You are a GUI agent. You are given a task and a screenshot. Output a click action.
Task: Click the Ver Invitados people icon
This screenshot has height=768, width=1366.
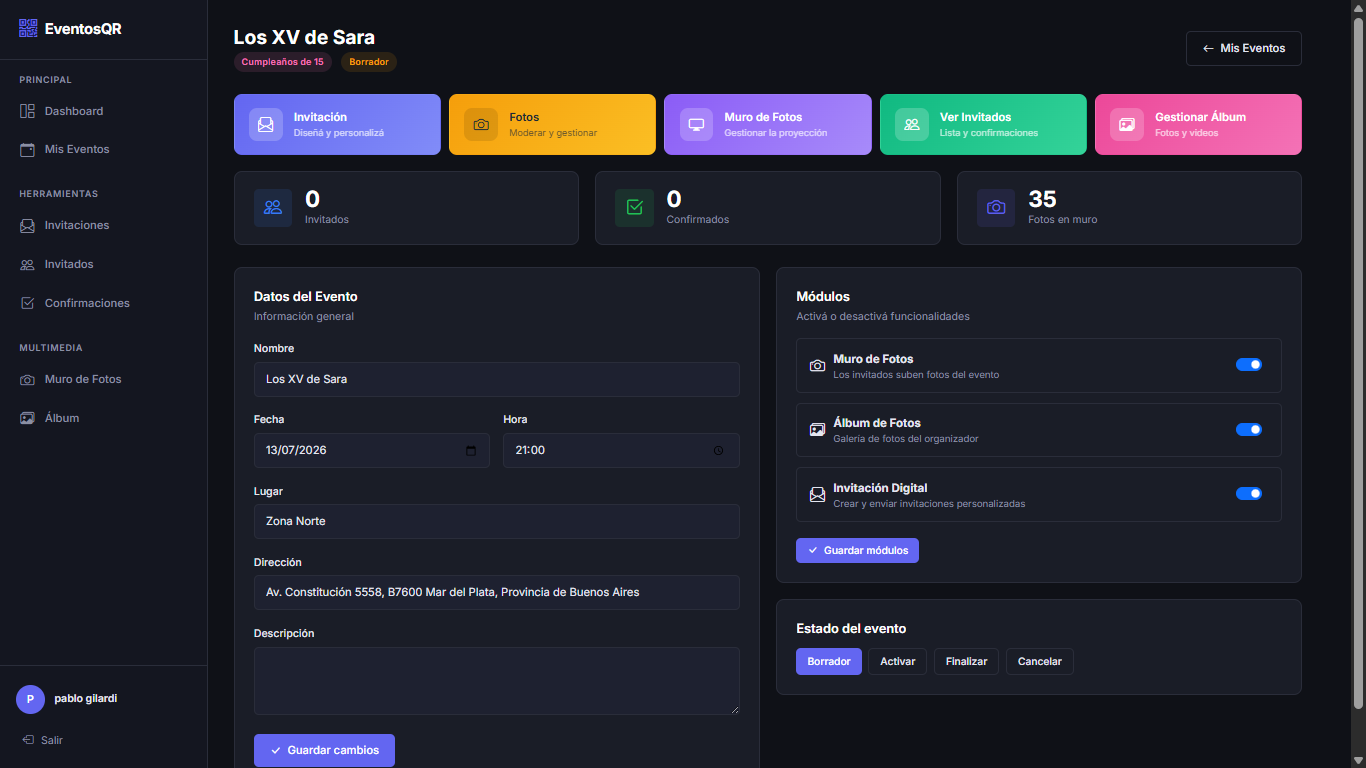(x=911, y=124)
